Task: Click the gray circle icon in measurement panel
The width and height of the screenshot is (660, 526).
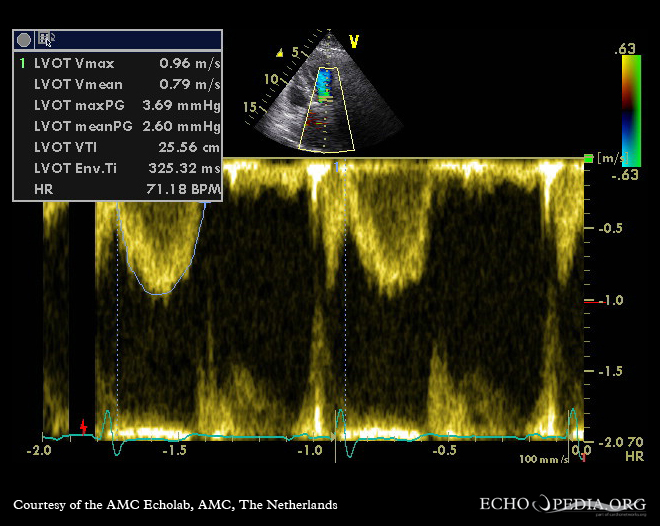Action: (24, 39)
